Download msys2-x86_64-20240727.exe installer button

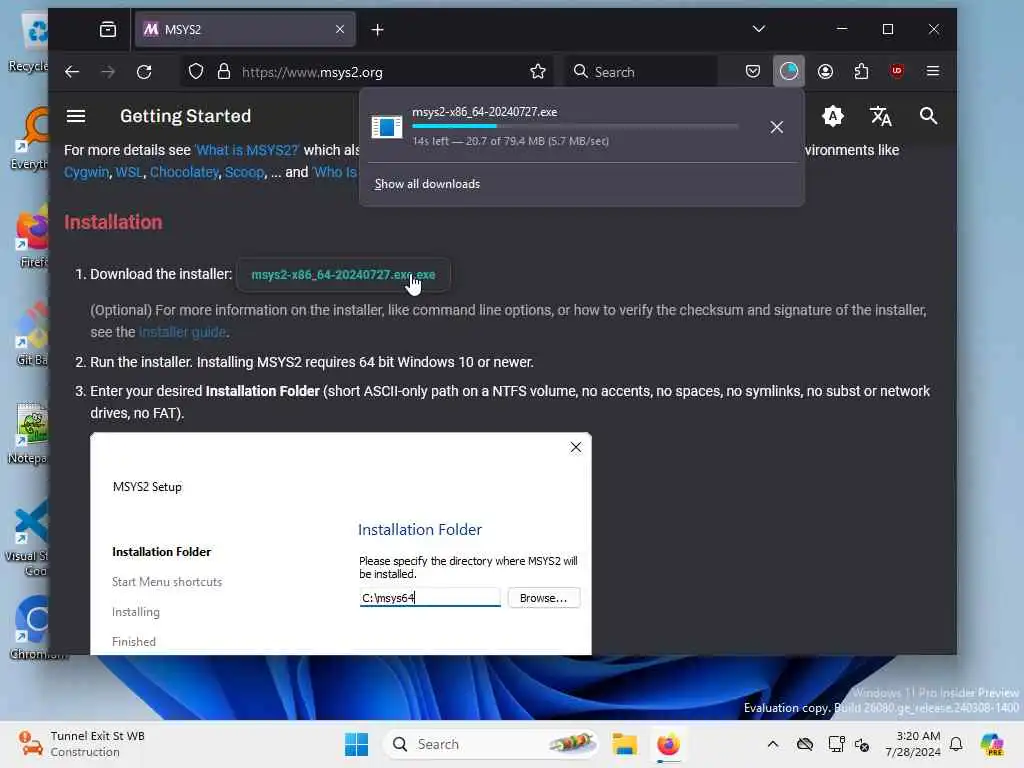(343, 275)
